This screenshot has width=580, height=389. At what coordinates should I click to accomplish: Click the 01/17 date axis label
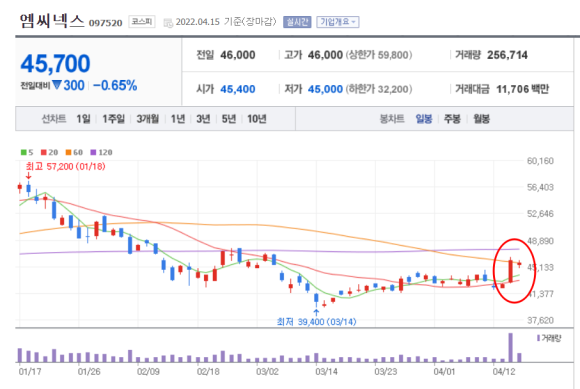pos(30,371)
